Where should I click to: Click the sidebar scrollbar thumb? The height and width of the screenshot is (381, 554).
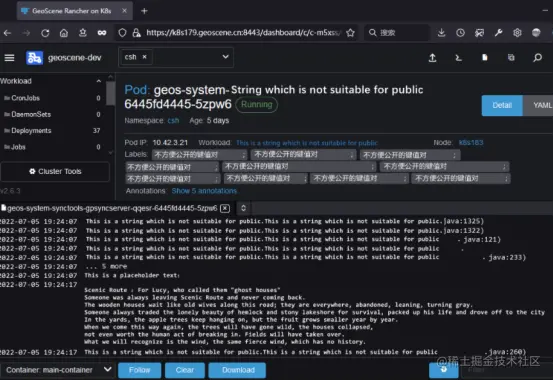[x=111, y=93]
